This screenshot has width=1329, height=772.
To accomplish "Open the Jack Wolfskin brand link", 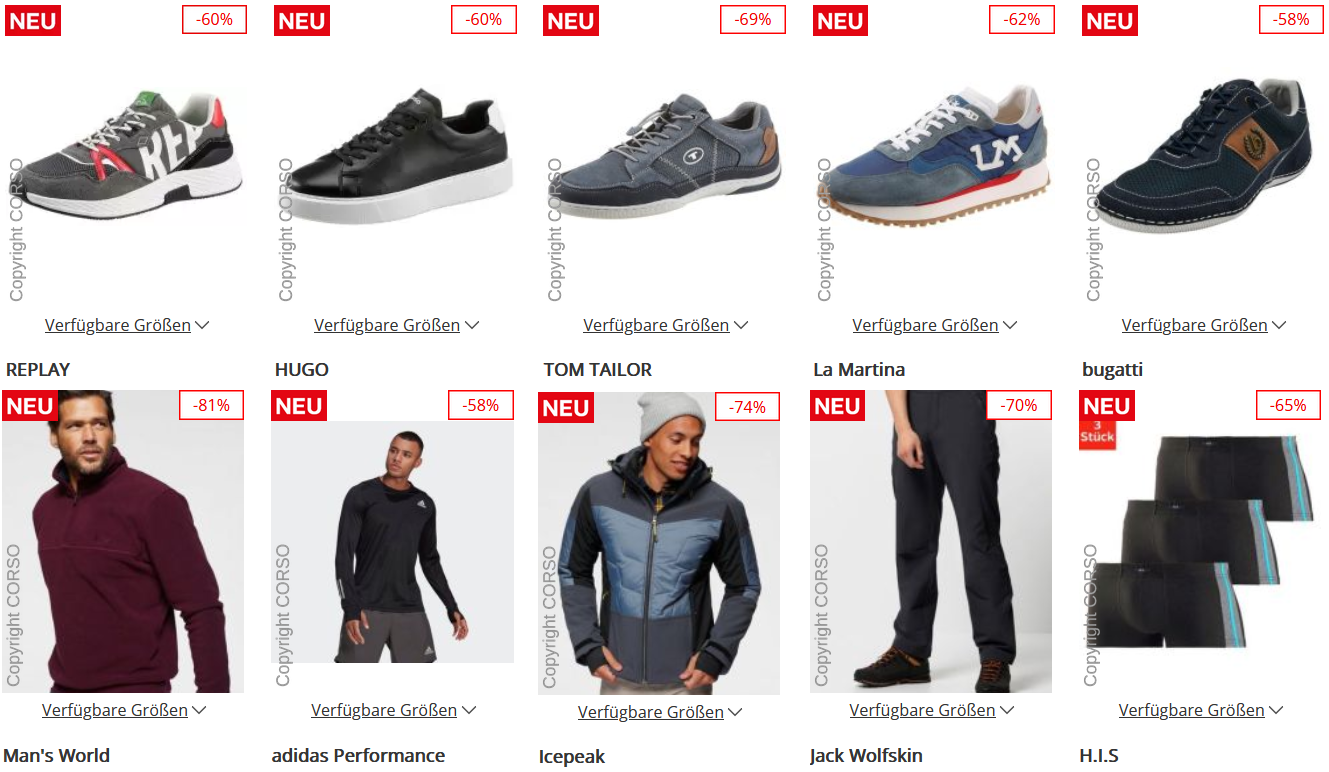I will click(866, 755).
